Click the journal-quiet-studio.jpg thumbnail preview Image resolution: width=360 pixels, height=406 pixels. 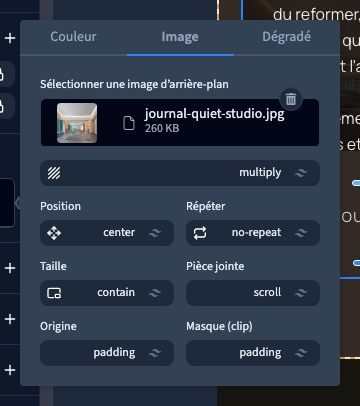[77, 123]
